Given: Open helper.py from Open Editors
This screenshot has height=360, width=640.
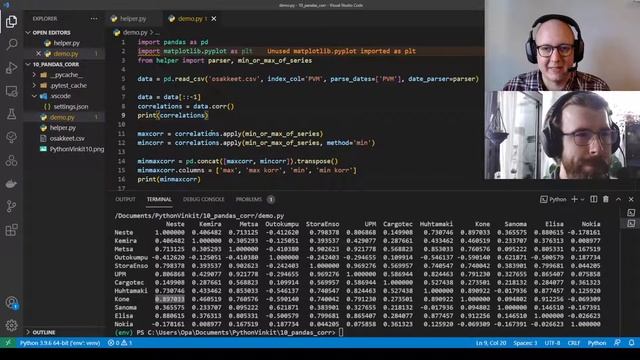Looking at the screenshot, I should click(67, 43).
